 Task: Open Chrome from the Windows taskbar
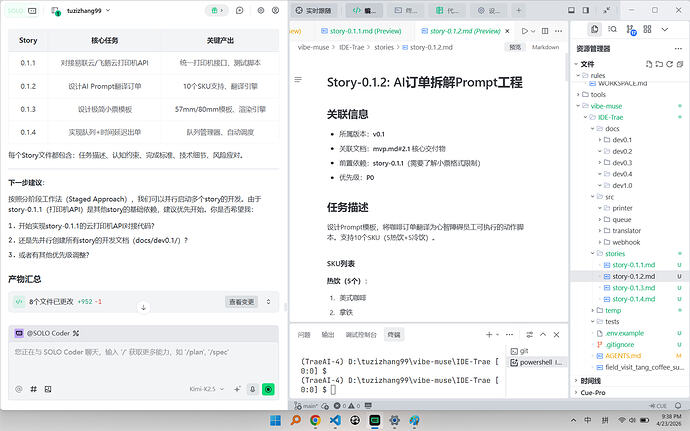(315, 420)
